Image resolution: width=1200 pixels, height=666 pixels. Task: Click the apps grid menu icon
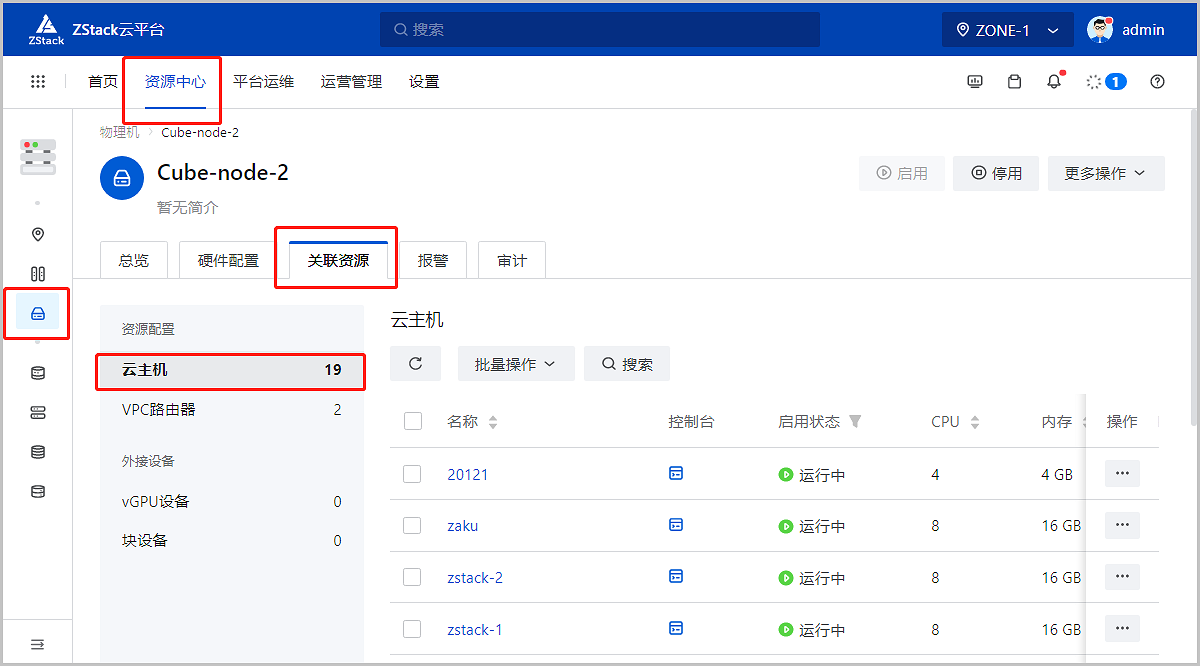[x=38, y=82]
